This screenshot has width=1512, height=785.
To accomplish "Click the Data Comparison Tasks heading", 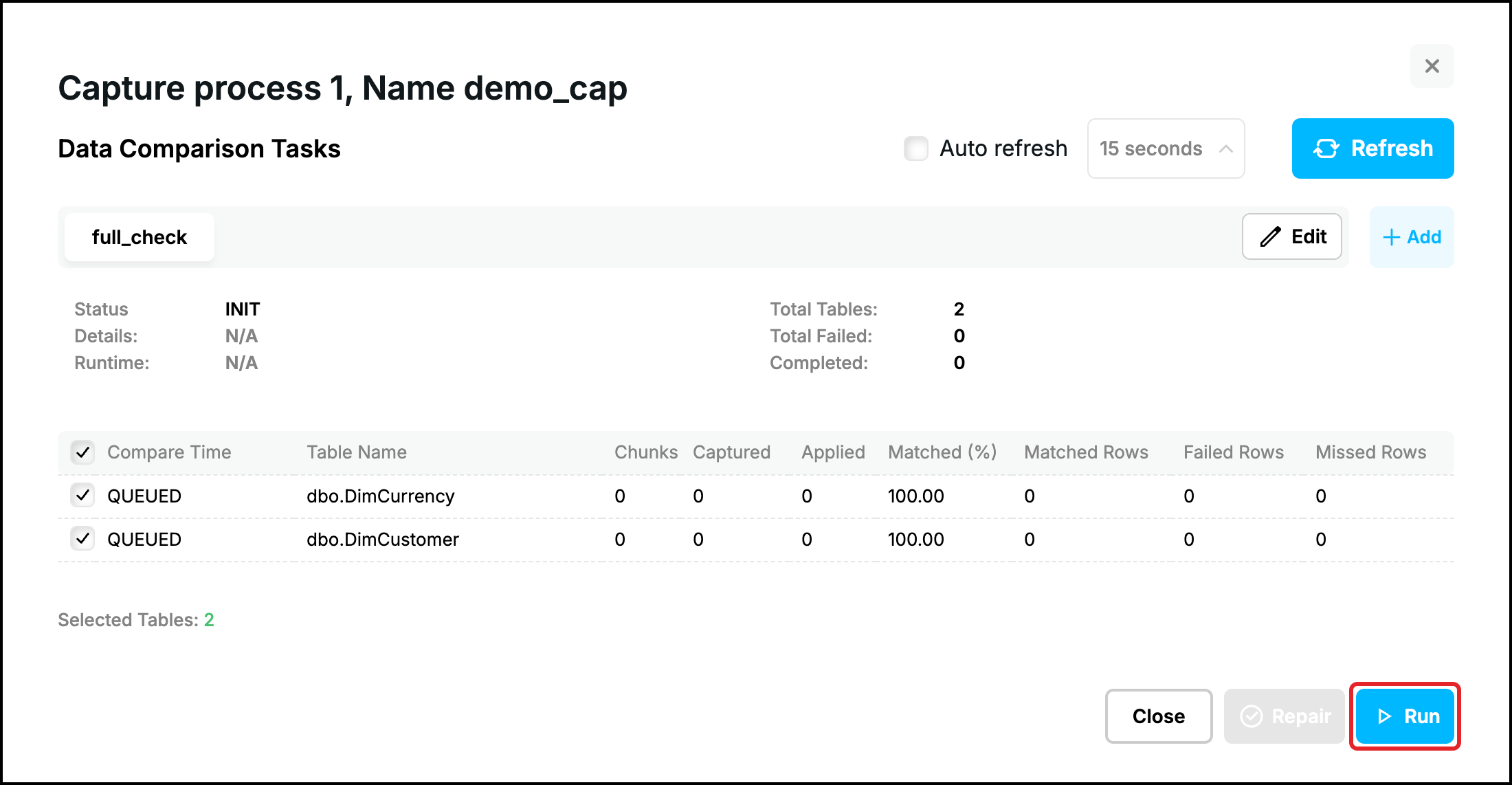I will [x=199, y=149].
